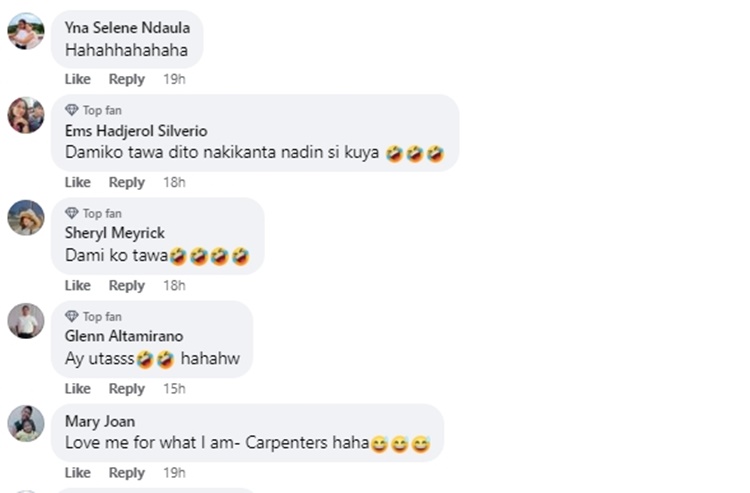This screenshot has height=493, width=750.
Task: Click Top fan diamond badge above Ems Hadjerol Silverio
Action: 71,110
